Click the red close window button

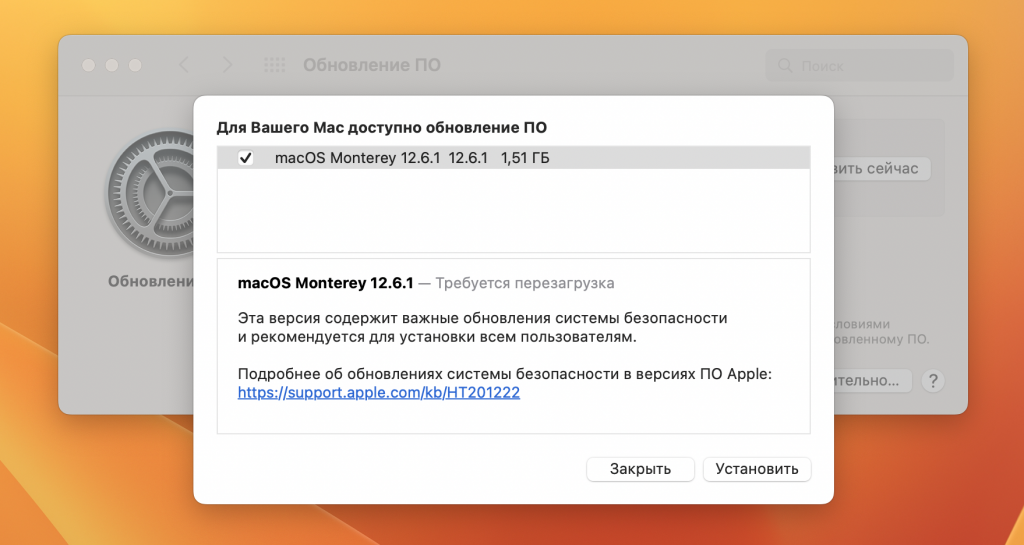pos(89,65)
